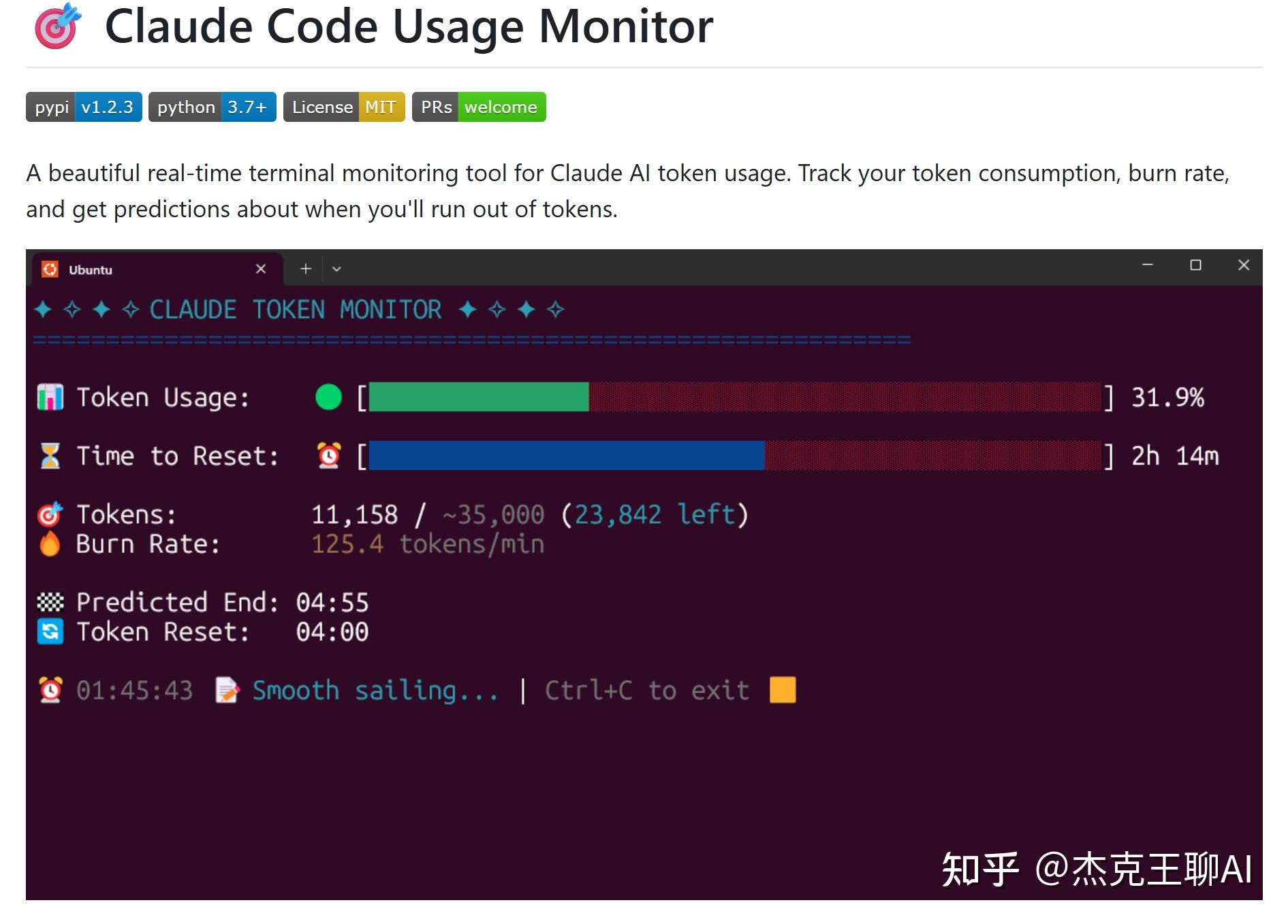Click the memo icon before Smooth sailing
1288x924 pixels.
coord(227,690)
